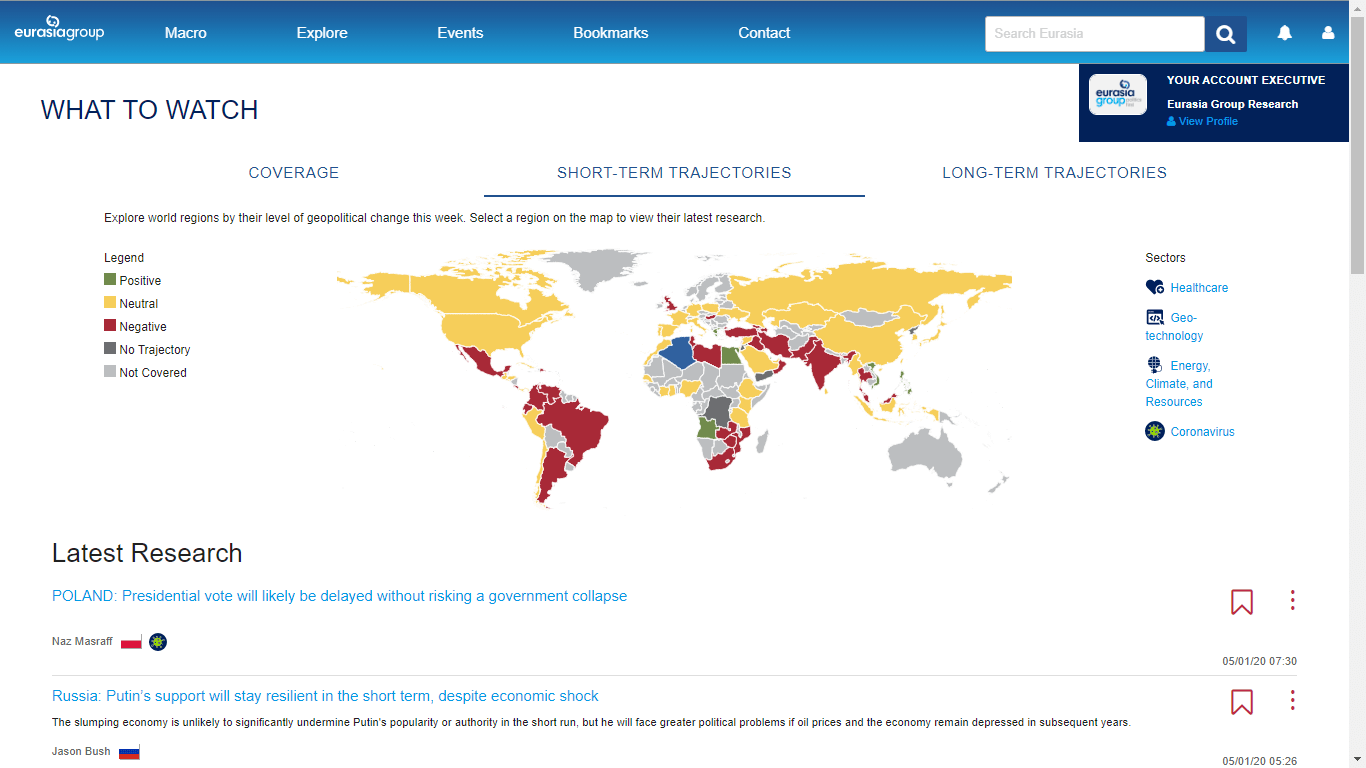Switch to the Coverage tab
Screen dimensions: 1366x768
tap(294, 172)
